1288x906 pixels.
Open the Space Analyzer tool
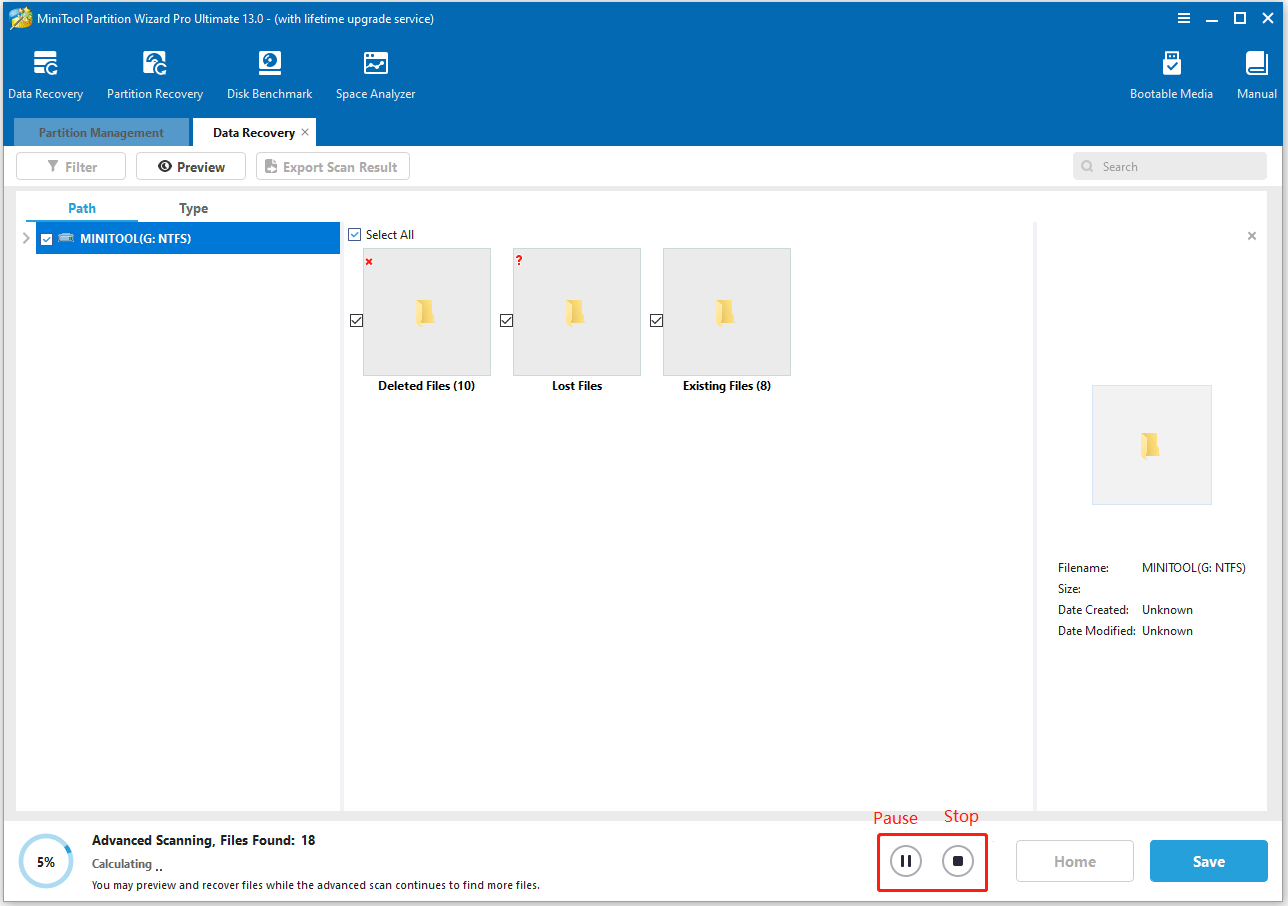coord(375,65)
